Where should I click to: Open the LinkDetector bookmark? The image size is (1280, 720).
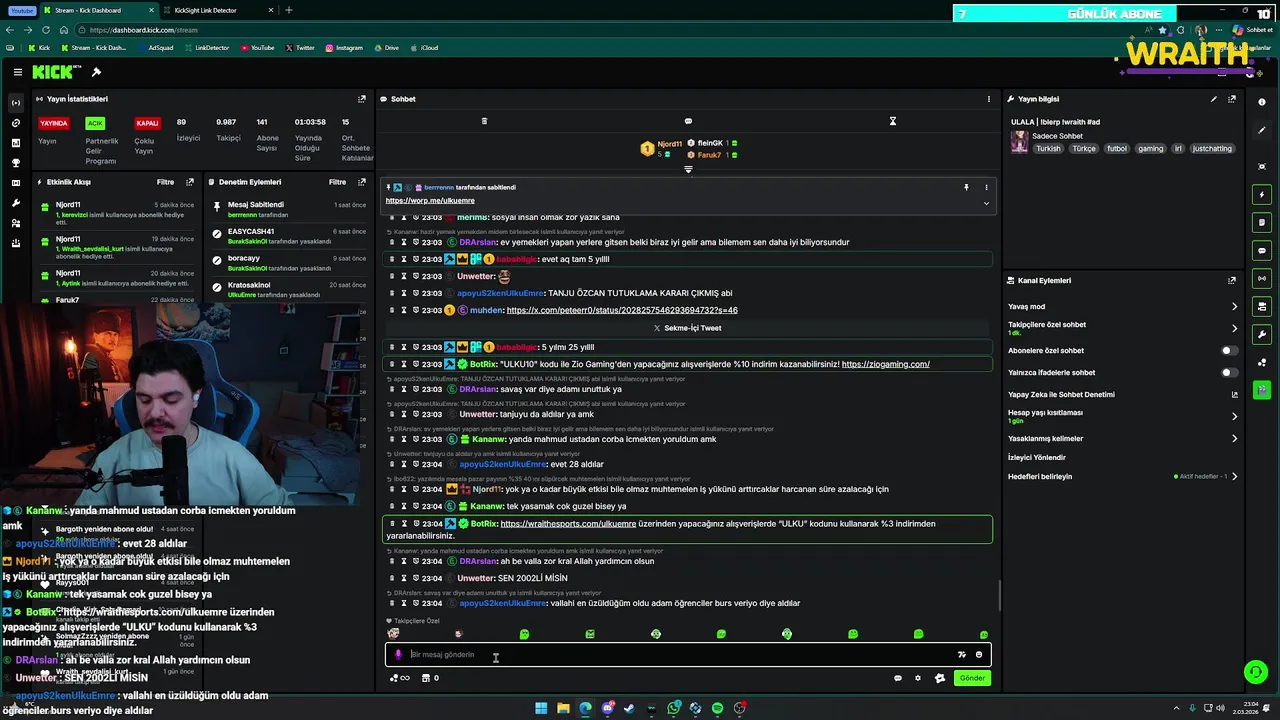pyautogui.click(x=206, y=48)
